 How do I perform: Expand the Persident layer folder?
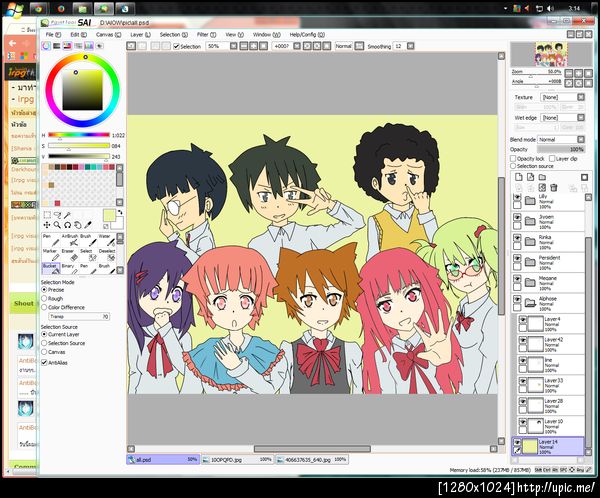tap(530, 262)
